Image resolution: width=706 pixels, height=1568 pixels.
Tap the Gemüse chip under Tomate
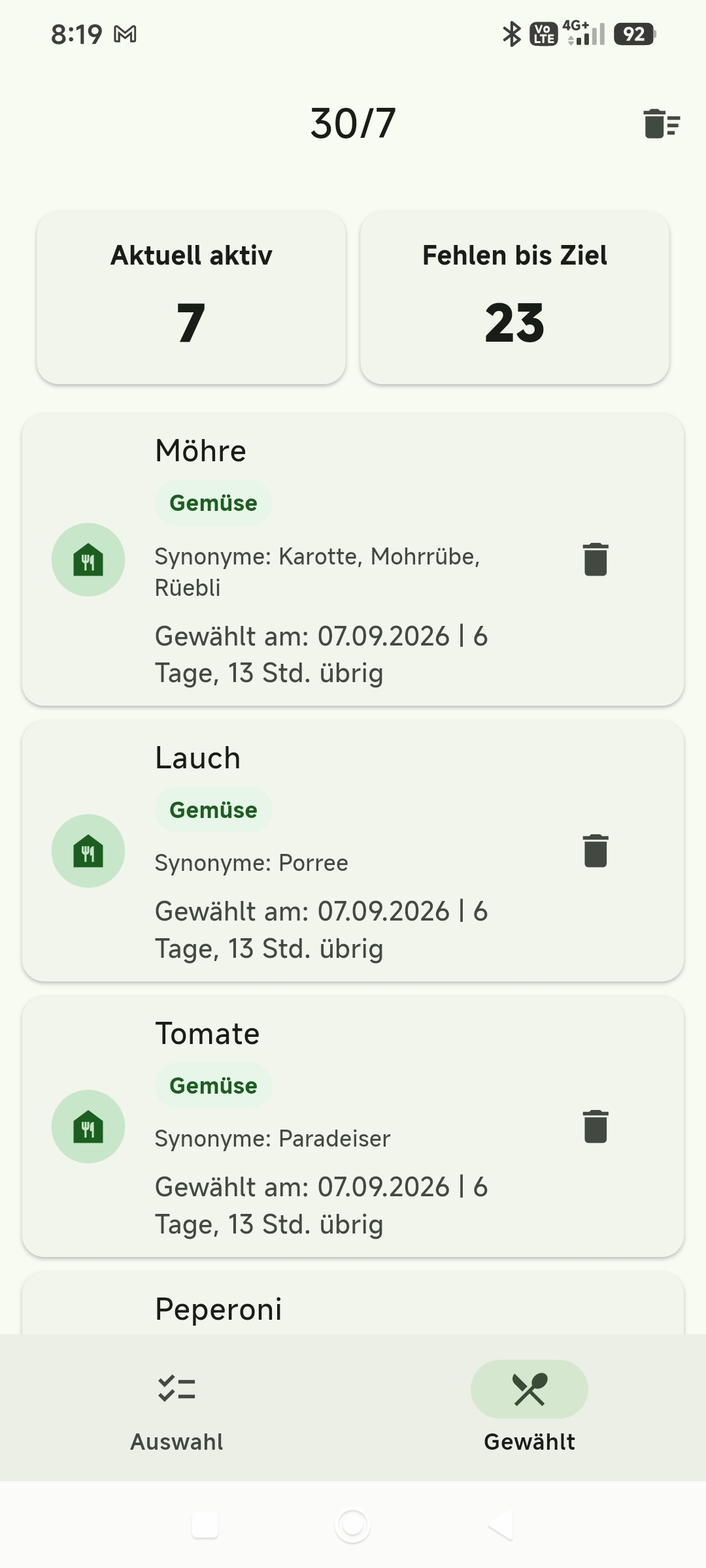[x=213, y=1086]
